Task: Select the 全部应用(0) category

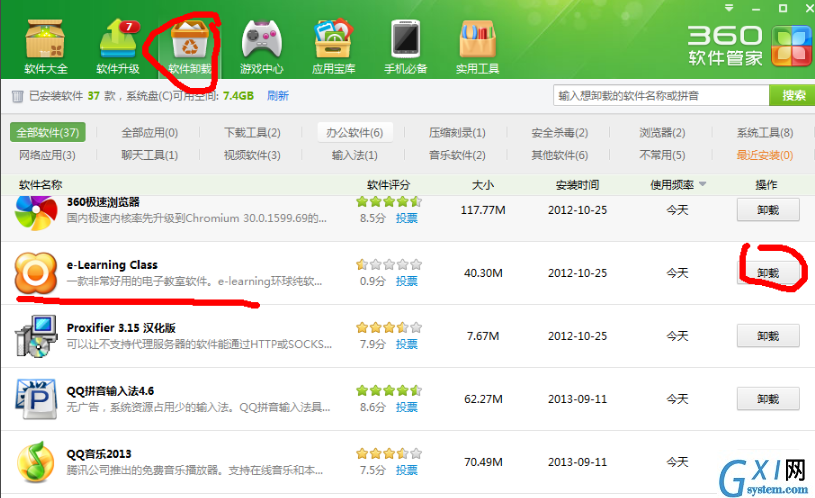Action: coord(150,133)
